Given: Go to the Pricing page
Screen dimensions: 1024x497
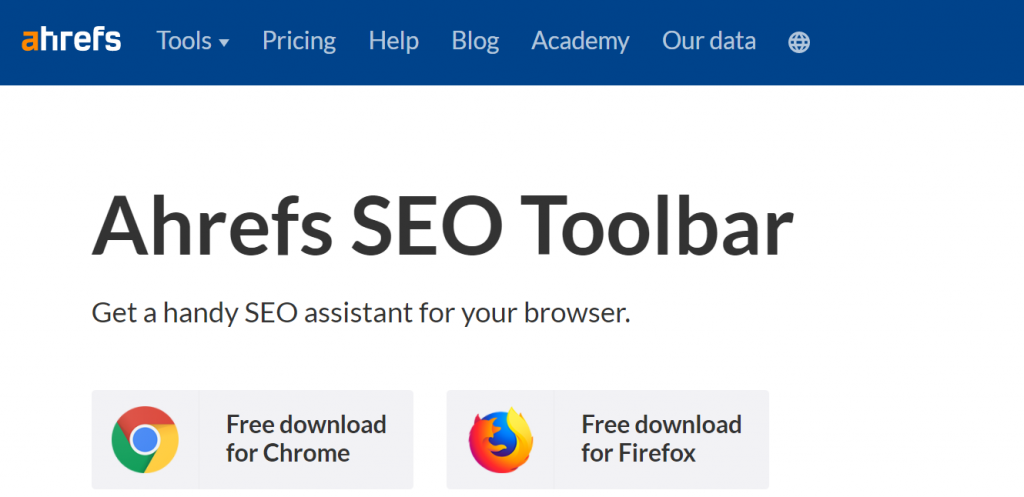Looking at the screenshot, I should pos(299,42).
